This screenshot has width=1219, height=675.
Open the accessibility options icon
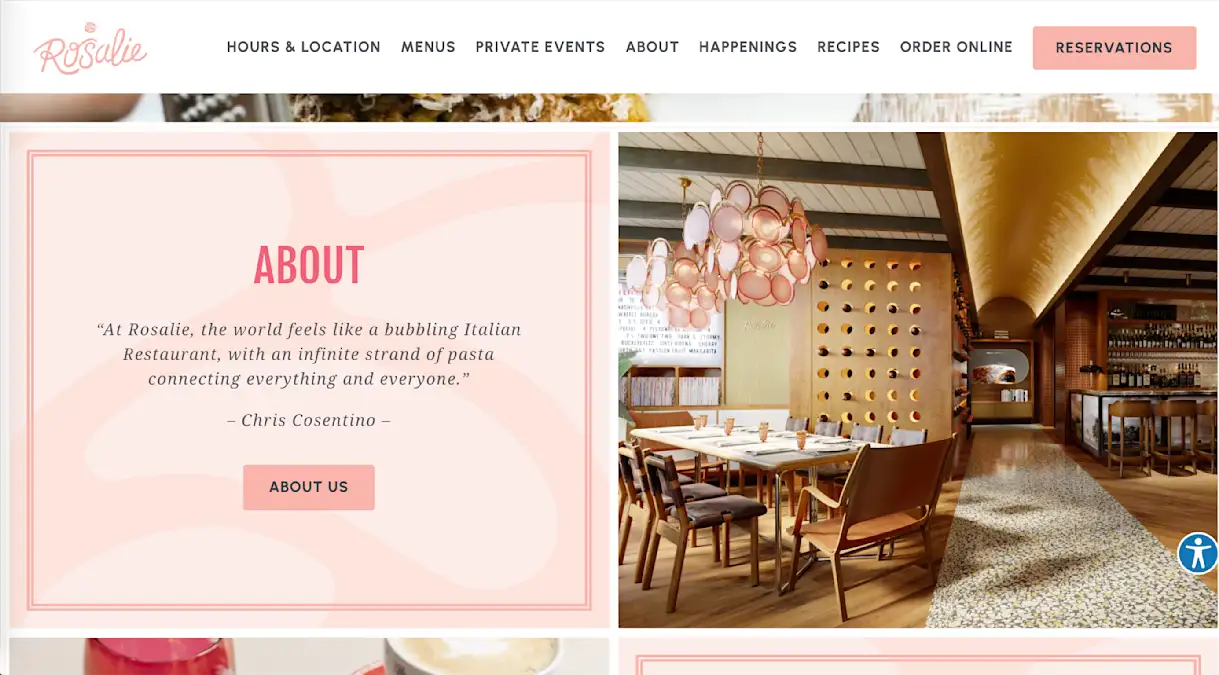point(1197,553)
